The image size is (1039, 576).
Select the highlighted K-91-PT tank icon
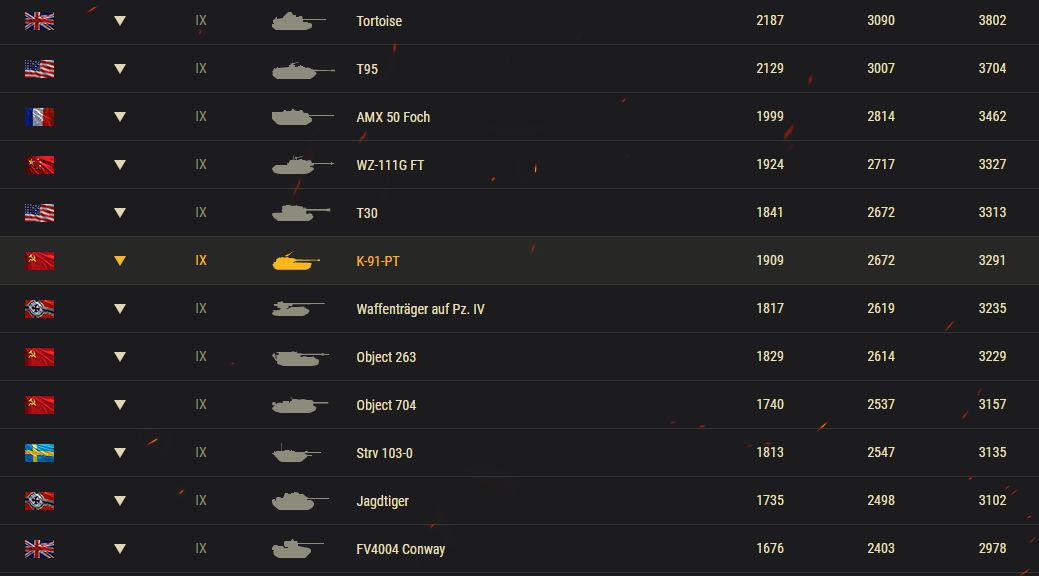[296, 261]
